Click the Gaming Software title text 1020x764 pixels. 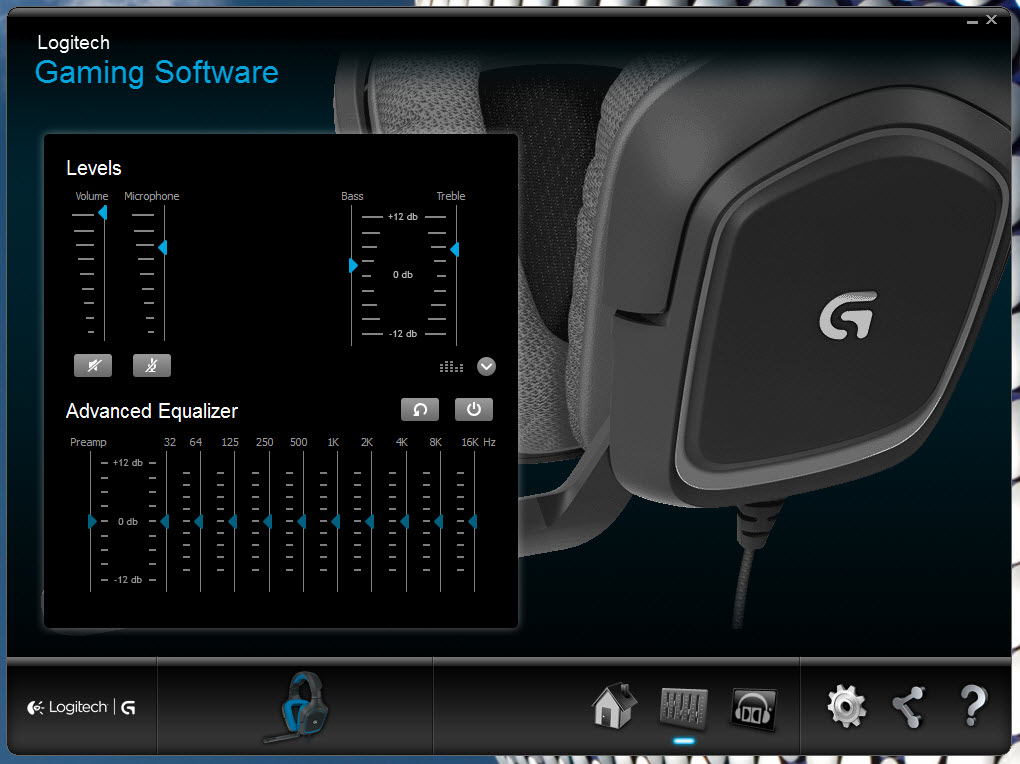[x=157, y=72]
